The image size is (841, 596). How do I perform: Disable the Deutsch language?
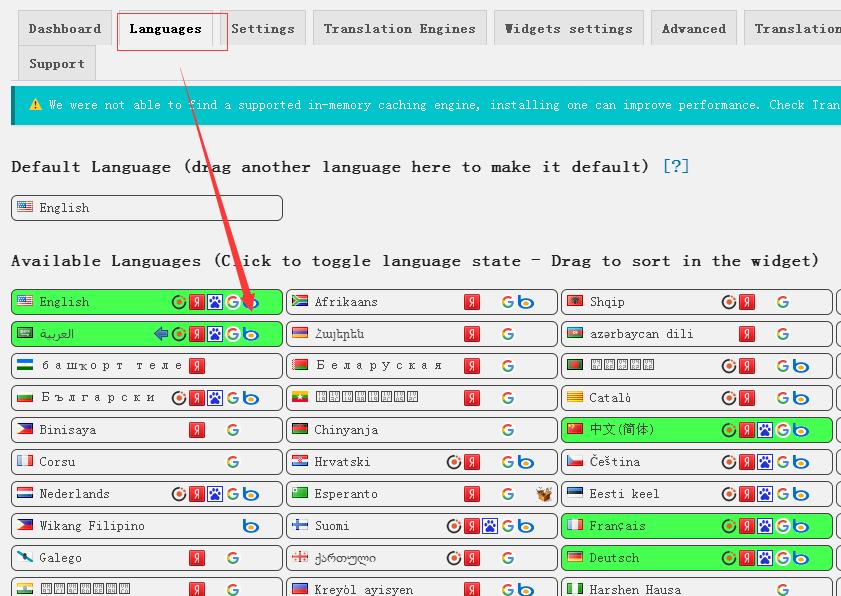(697, 558)
